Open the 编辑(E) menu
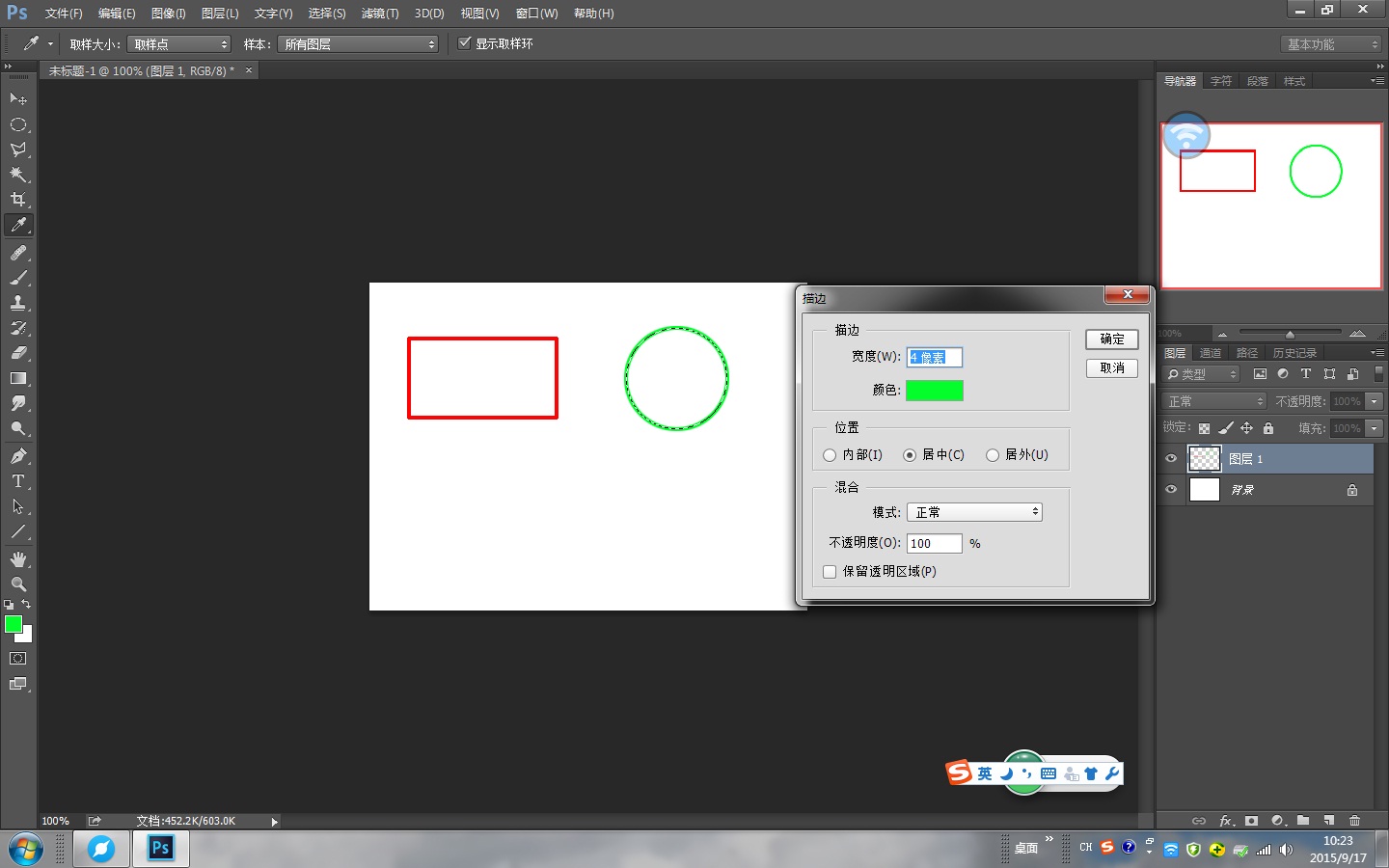1389x868 pixels. [x=117, y=14]
